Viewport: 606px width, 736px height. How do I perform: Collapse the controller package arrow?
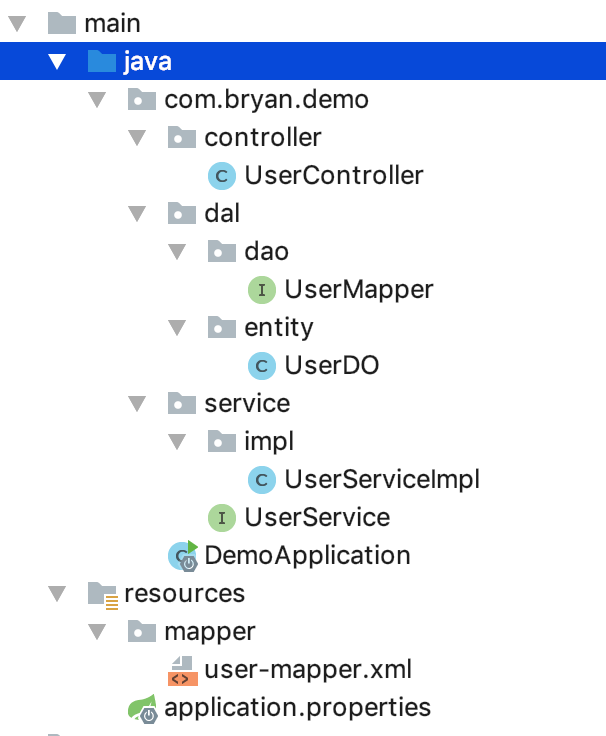click(x=137, y=138)
